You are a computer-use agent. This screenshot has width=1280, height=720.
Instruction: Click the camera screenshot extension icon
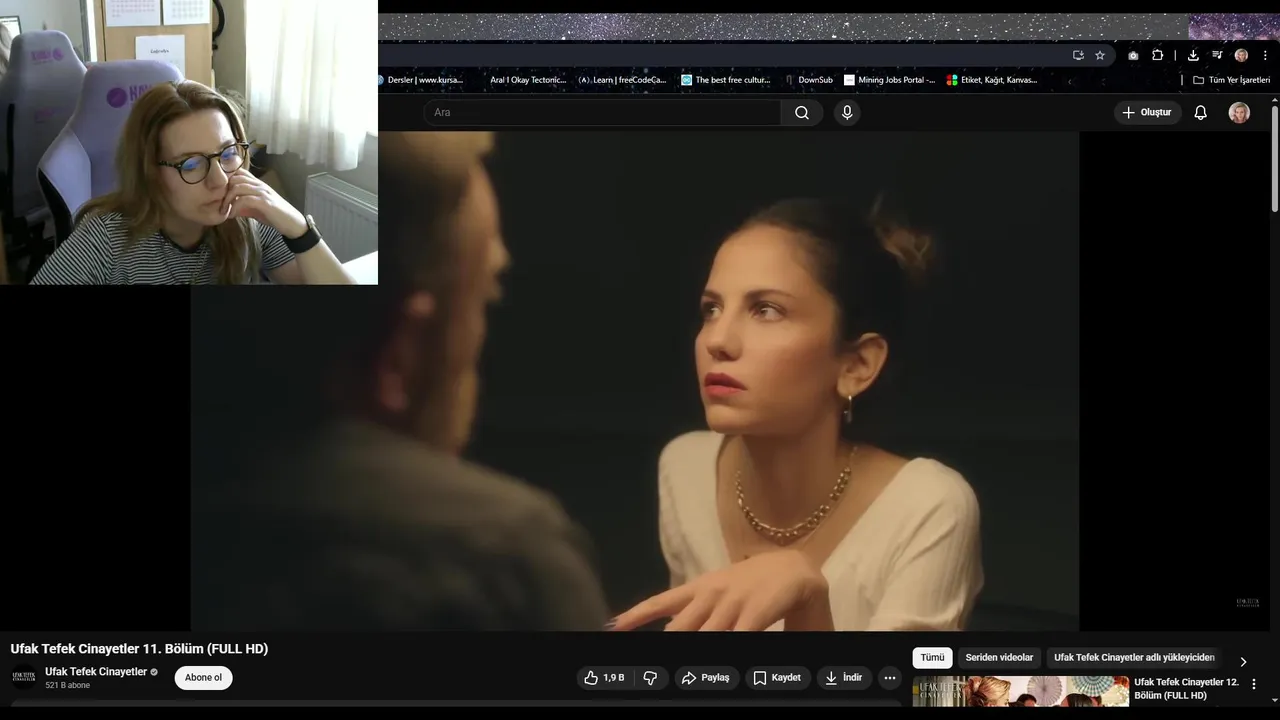tap(1133, 55)
